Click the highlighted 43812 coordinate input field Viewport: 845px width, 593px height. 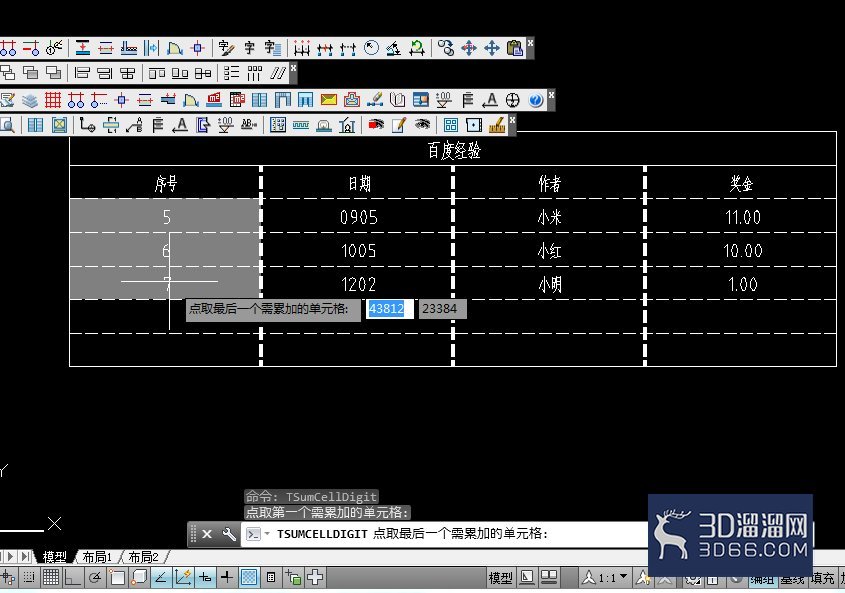pyautogui.click(x=390, y=309)
